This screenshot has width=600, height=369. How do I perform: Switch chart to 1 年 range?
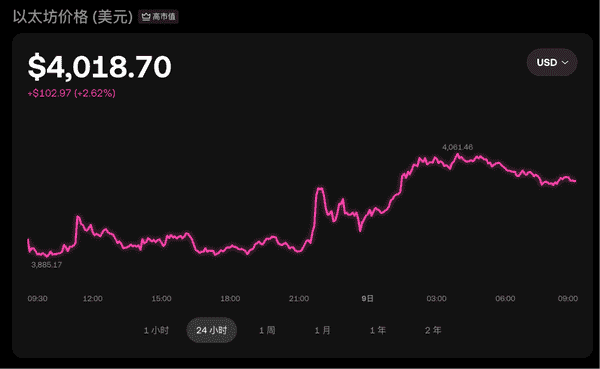[378, 330]
